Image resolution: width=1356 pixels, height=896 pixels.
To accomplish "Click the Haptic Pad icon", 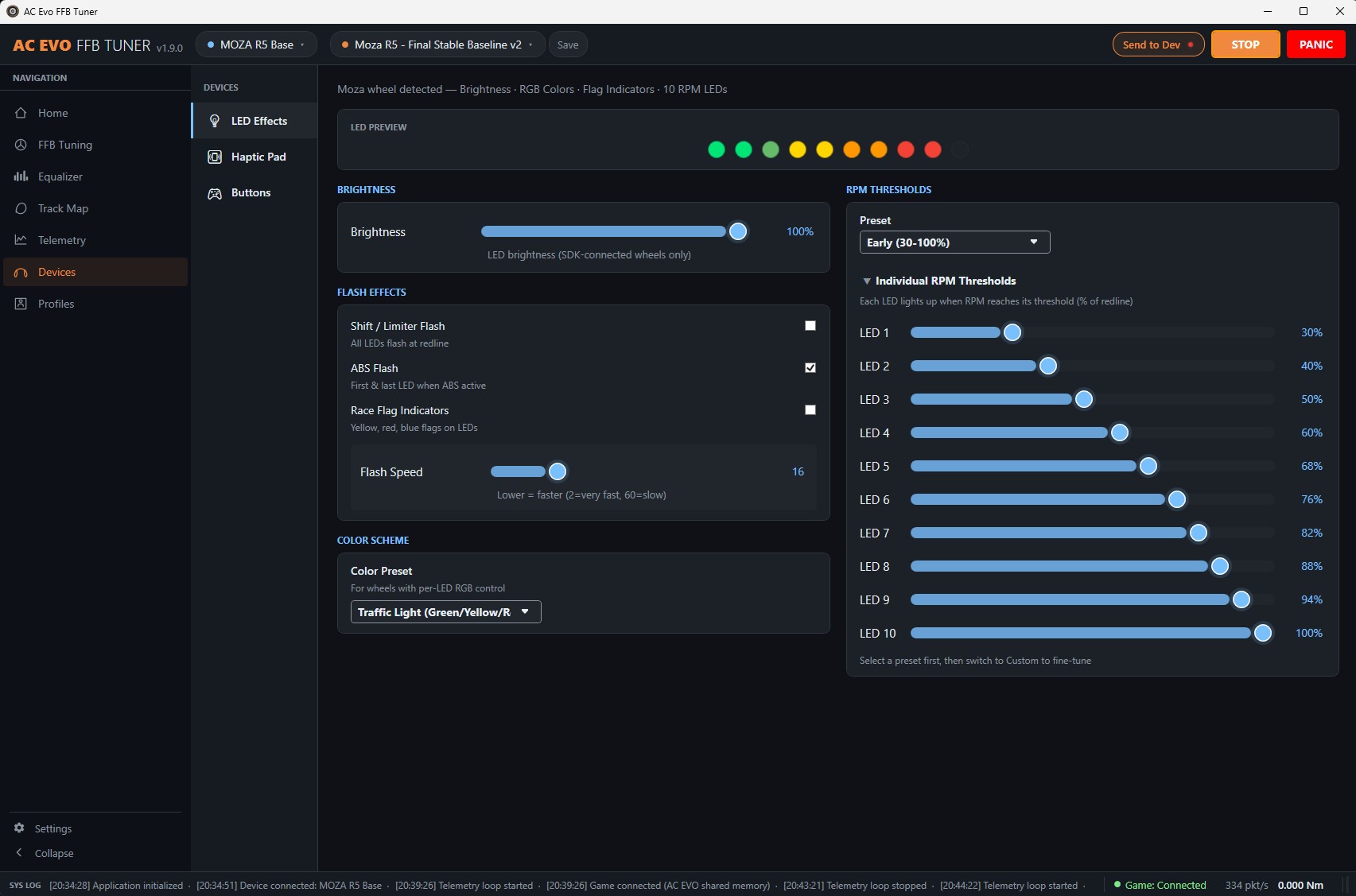I will (215, 157).
